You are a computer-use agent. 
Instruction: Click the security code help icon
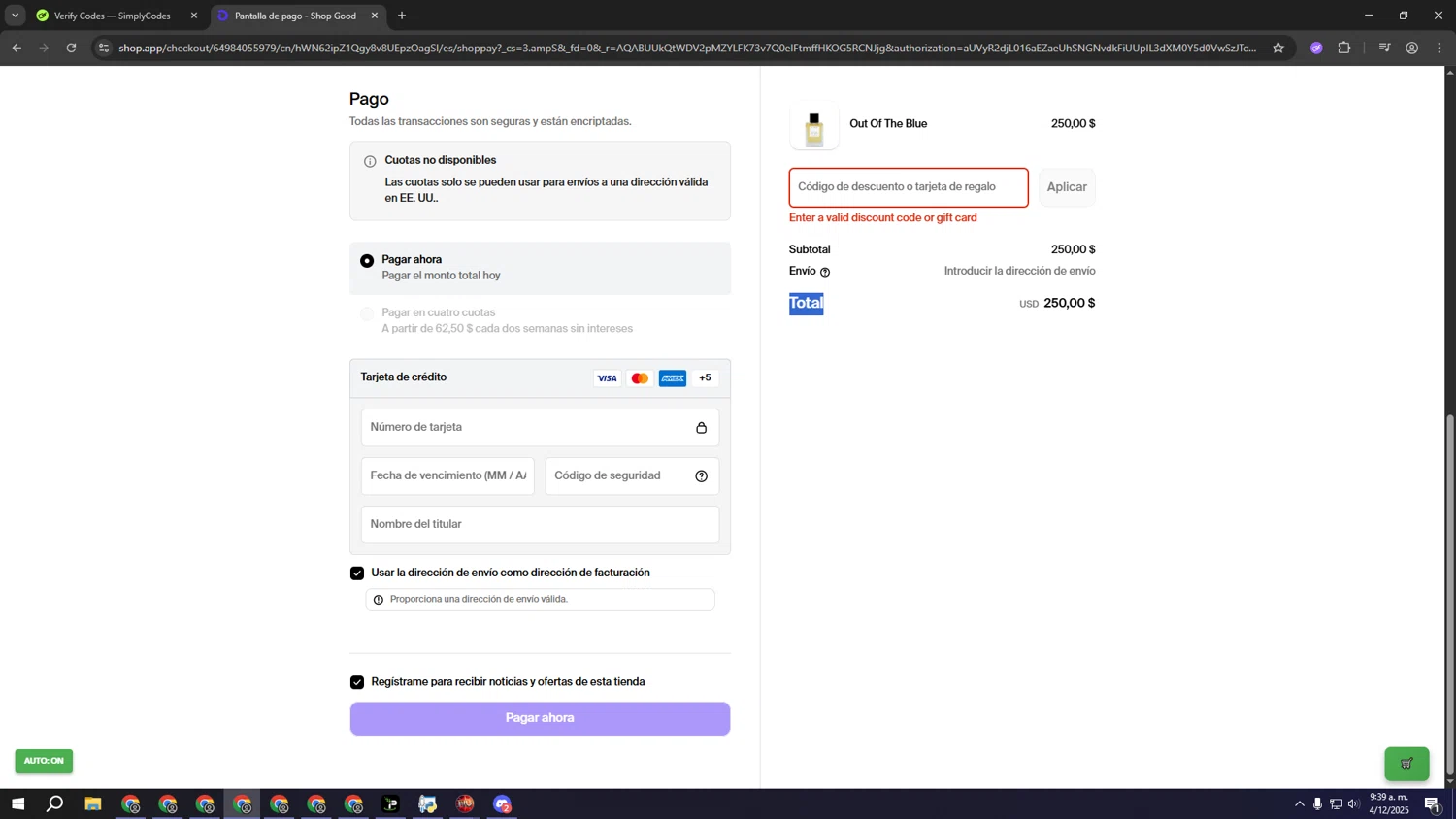coord(702,476)
